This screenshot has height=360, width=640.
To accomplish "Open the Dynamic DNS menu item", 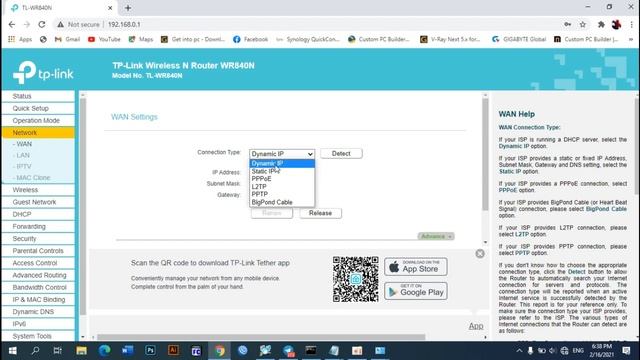I will (x=38, y=312).
